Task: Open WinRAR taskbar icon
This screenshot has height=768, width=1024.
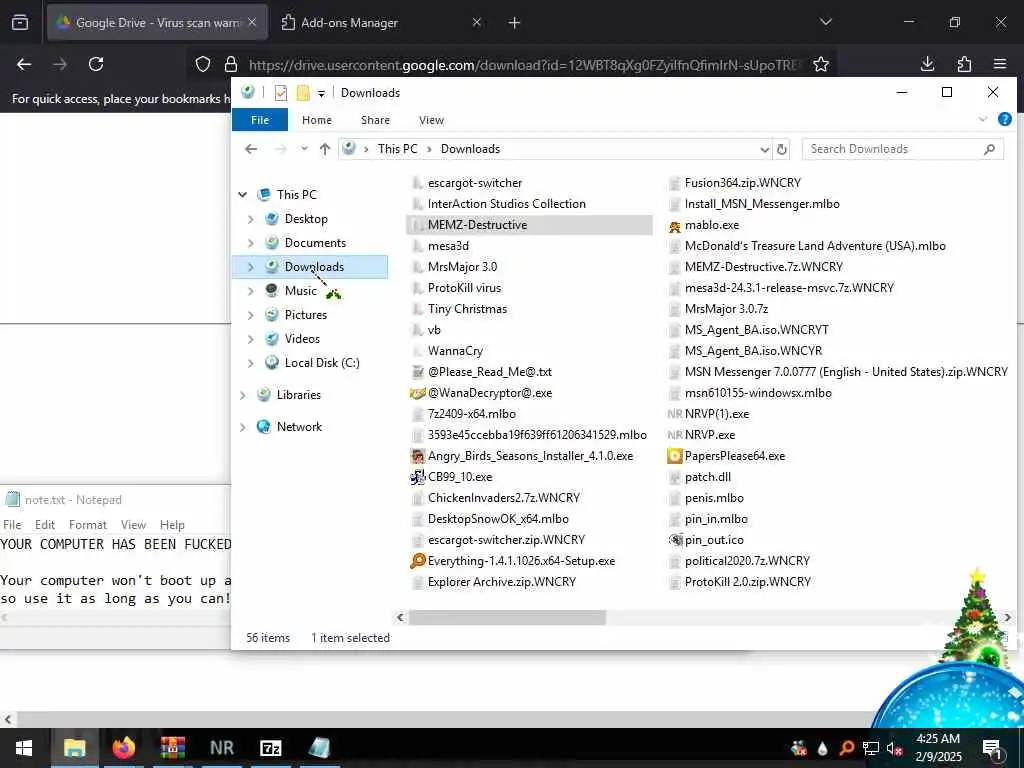Action: [x=173, y=748]
